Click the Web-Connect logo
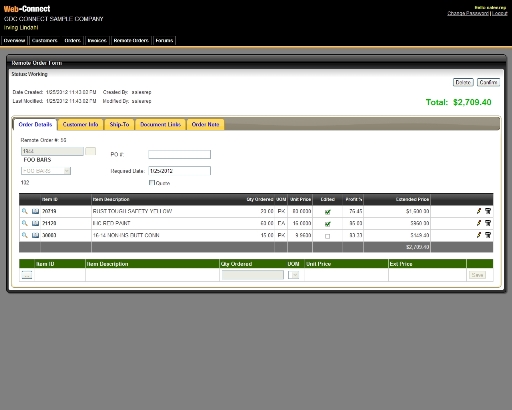Screen dimensions: 512x410 point(27,9)
